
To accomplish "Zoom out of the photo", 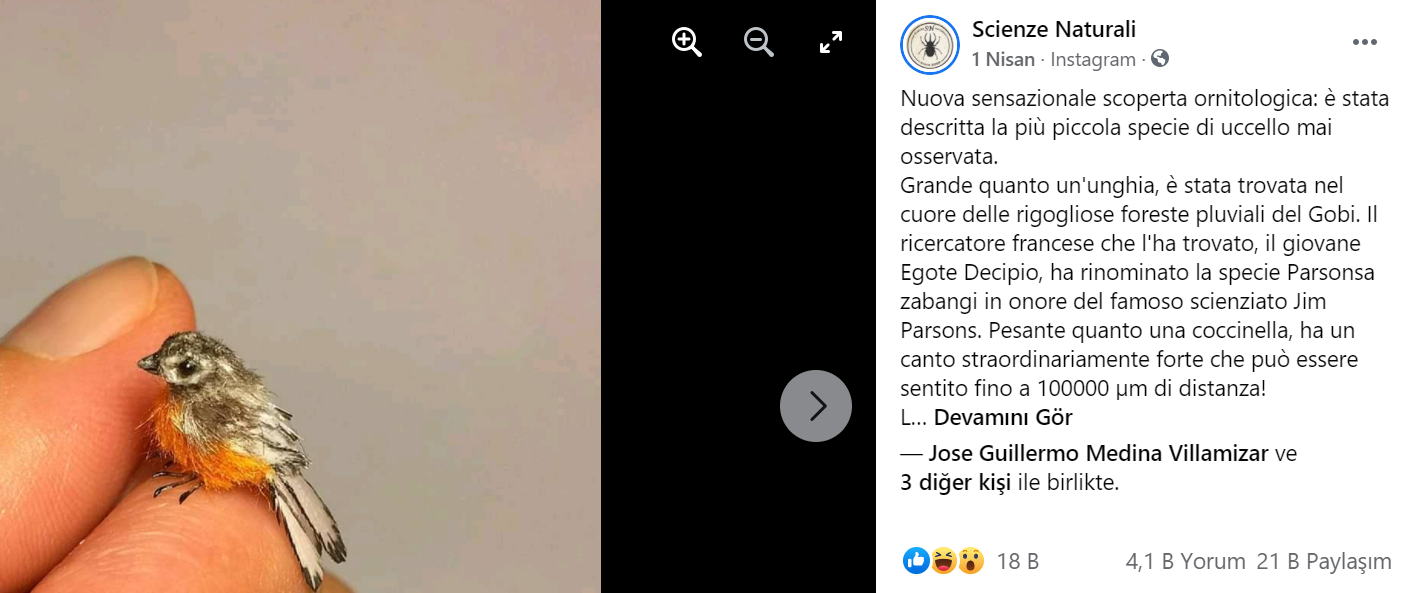I will [x=759, y=42].
